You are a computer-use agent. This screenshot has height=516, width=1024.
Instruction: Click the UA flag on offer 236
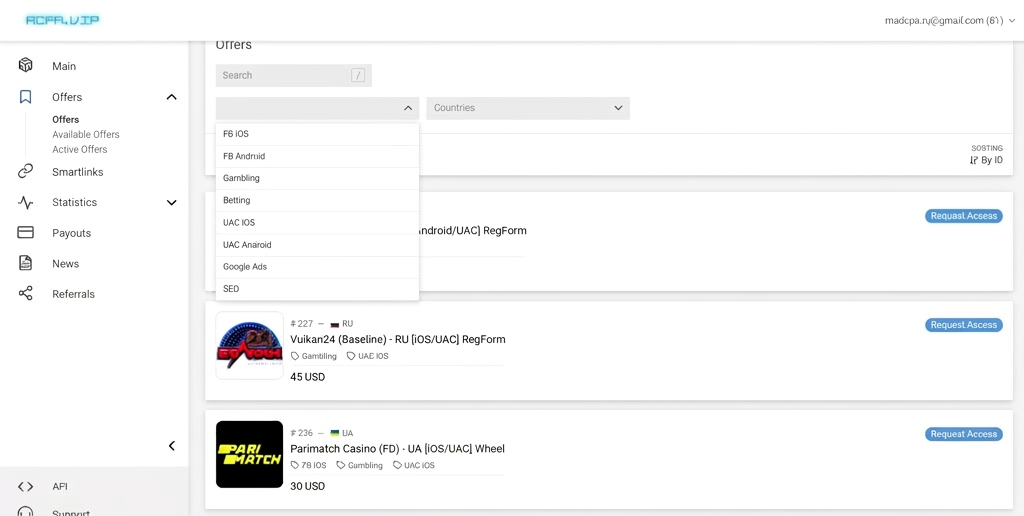click(x=334, y=433)
